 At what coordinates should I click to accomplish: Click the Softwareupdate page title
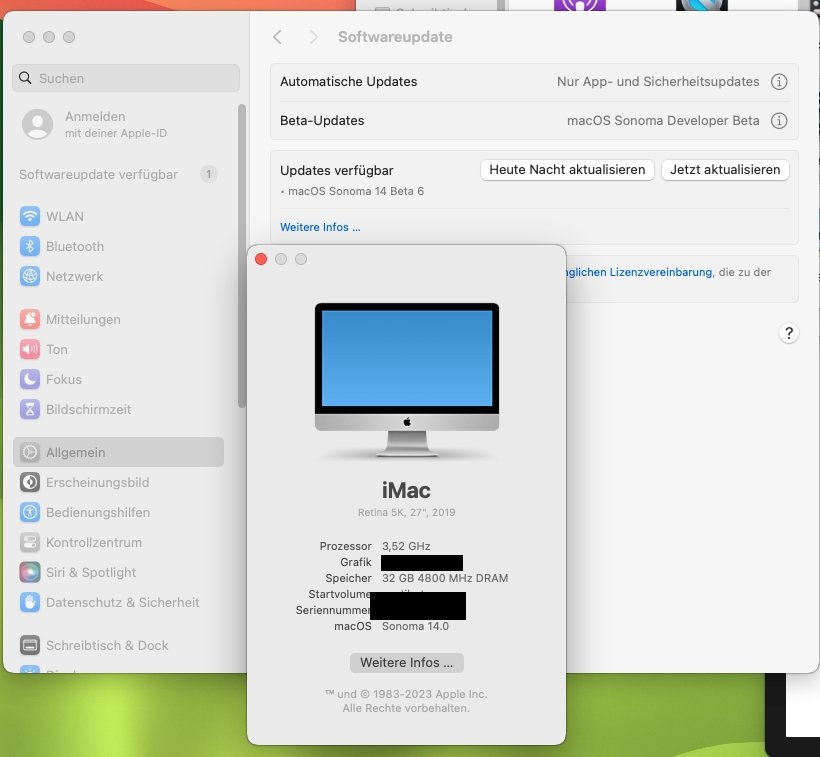point(395,37)
